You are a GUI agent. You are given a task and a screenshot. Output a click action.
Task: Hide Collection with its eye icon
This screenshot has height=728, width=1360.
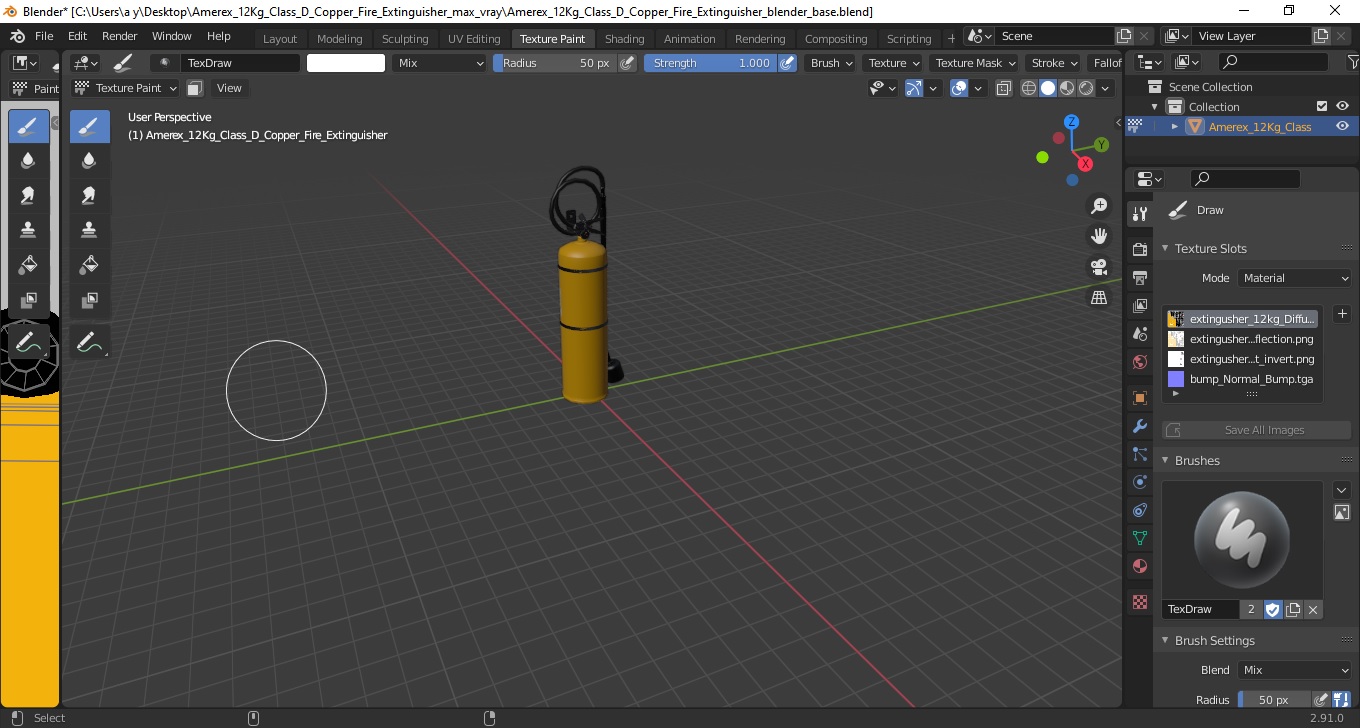coord(1343,106)
